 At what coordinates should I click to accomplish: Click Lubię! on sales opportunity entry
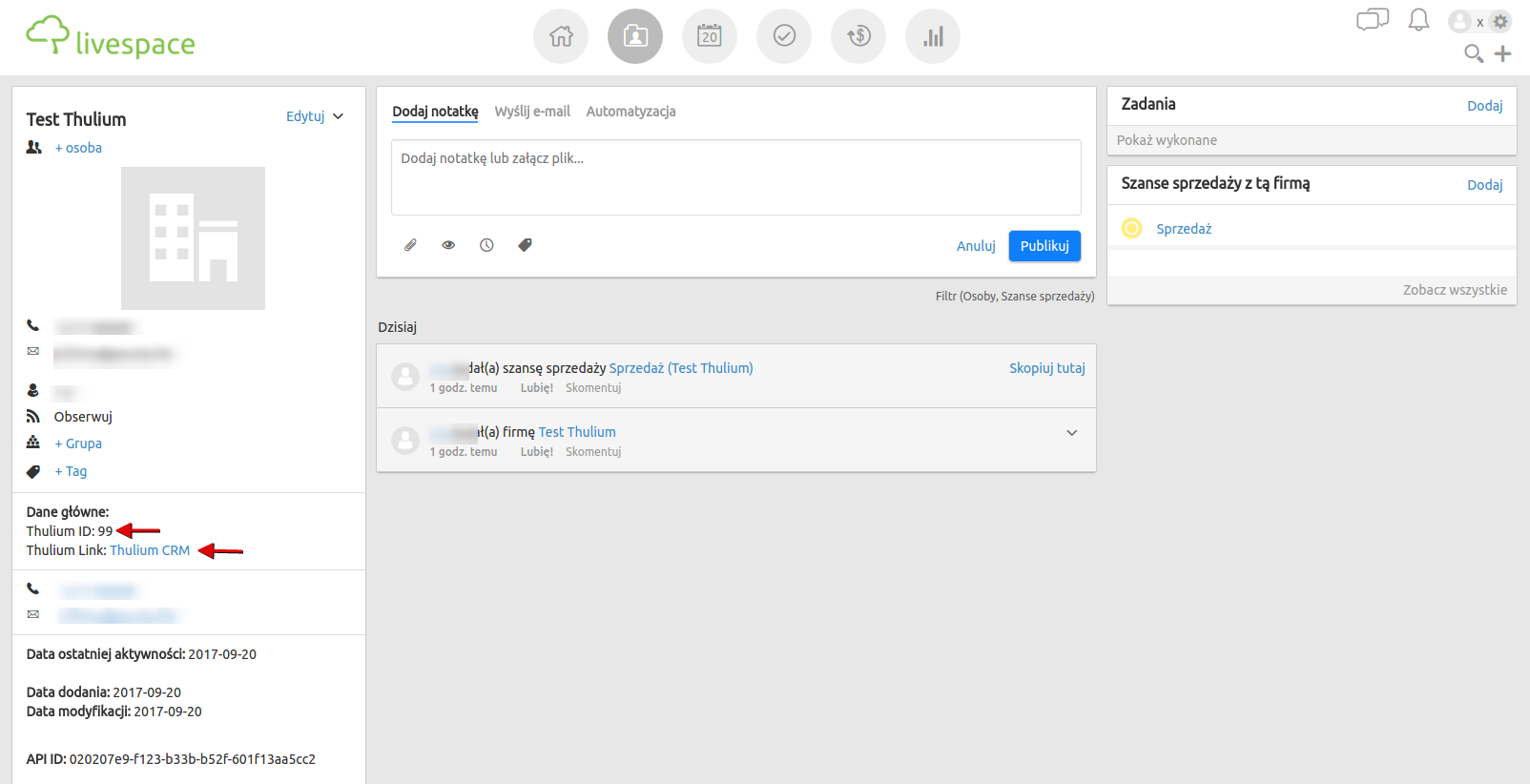[537, 388]
